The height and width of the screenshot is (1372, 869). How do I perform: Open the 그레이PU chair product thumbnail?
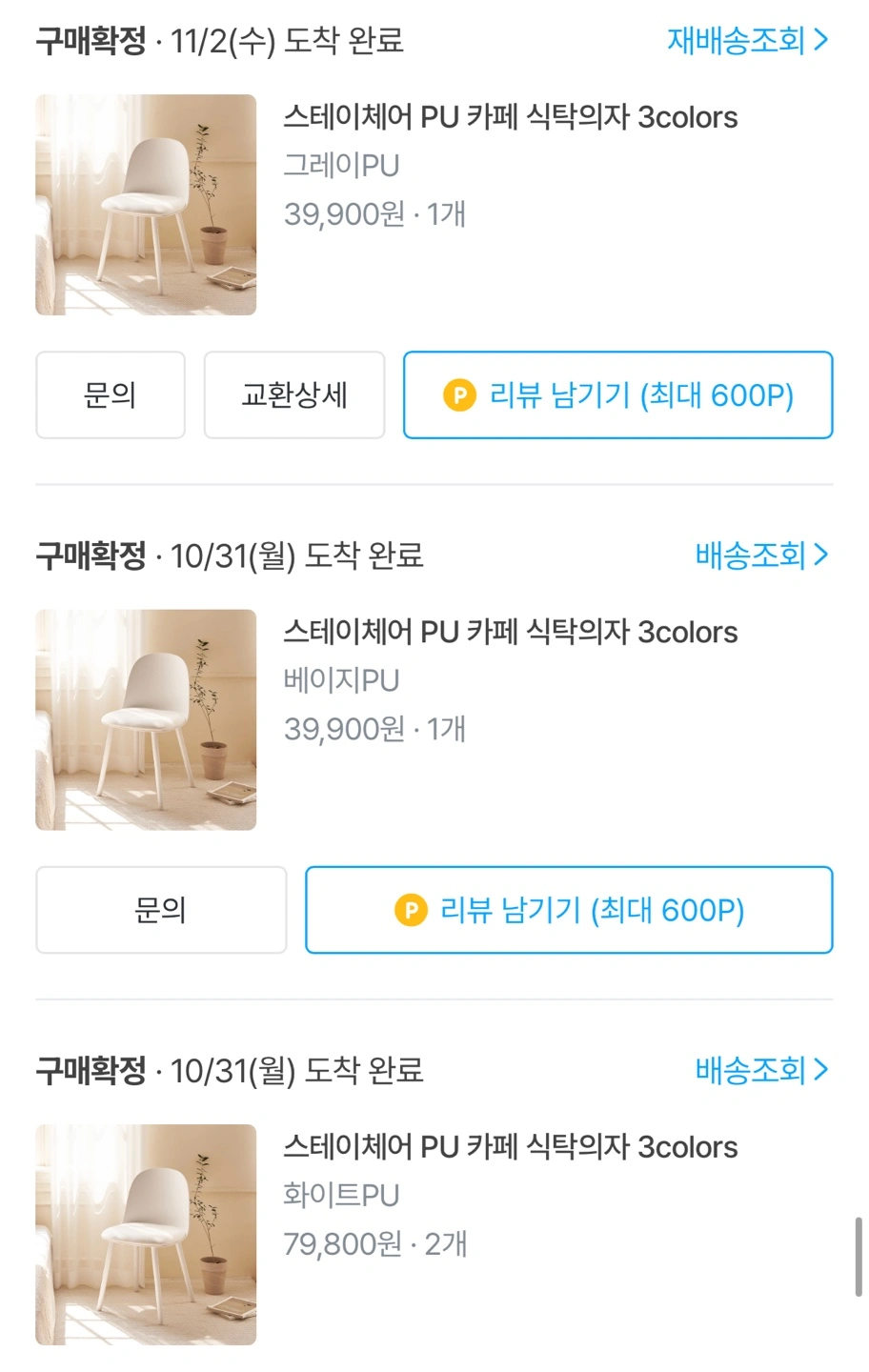click(146, 205)
